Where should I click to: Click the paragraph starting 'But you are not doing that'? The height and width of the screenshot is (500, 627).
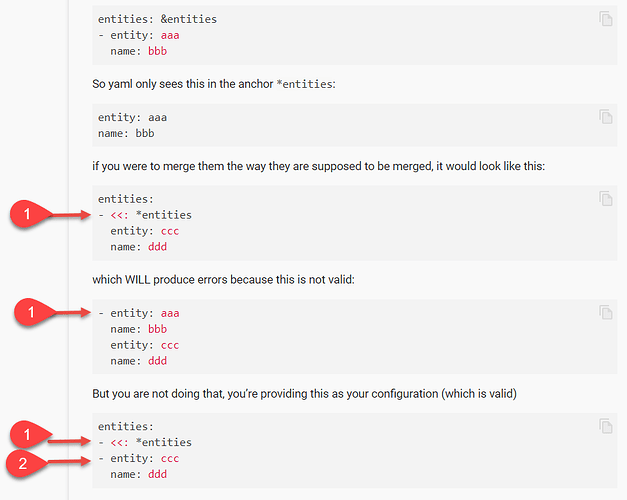pos(304,394)
